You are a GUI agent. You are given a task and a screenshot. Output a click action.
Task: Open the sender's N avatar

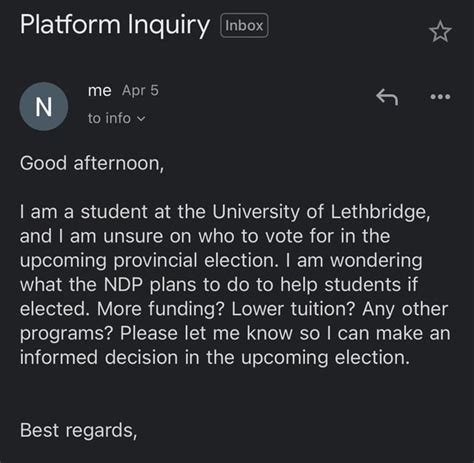44,107
